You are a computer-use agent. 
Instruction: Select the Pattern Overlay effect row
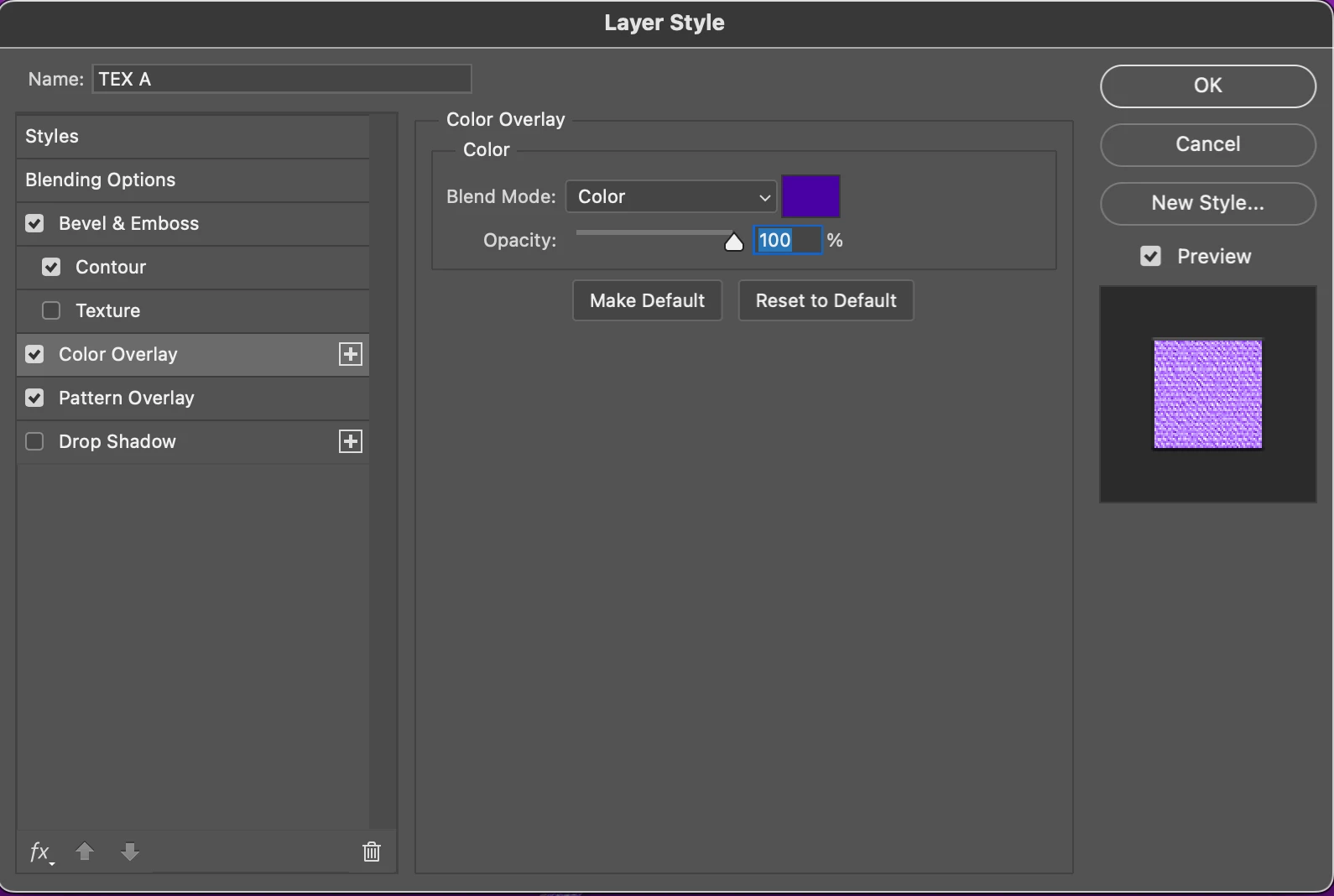pyautogui.click(x=192, y=398)
